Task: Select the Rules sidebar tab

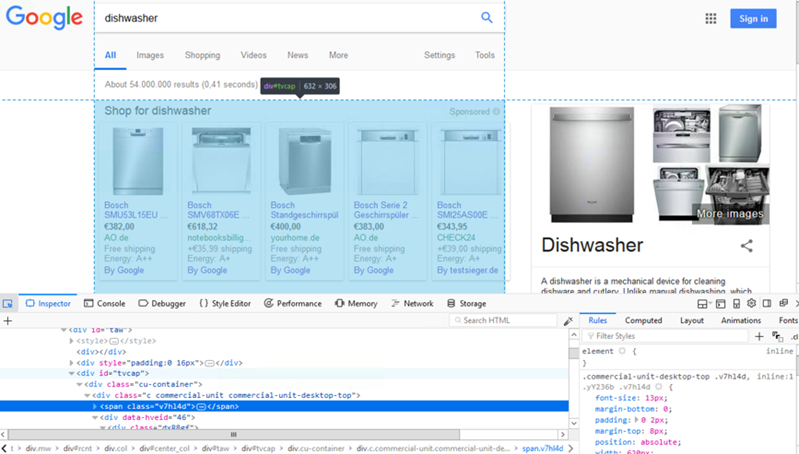Action: point(597,321)
